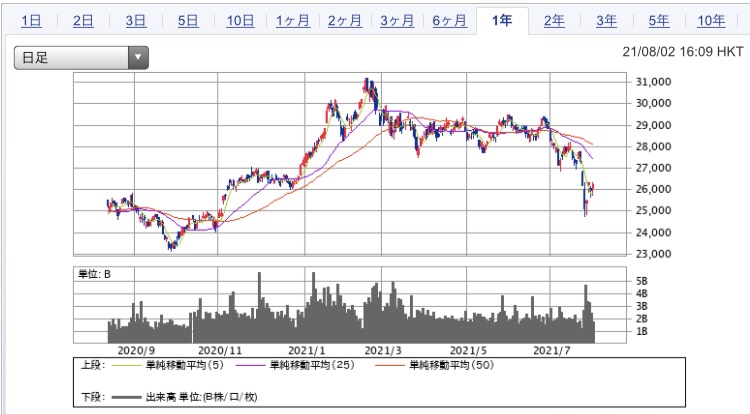Click the 2021/5 date axis label
Screen dimensions: 750x414
pyautogui.click(x=468, y=350)
